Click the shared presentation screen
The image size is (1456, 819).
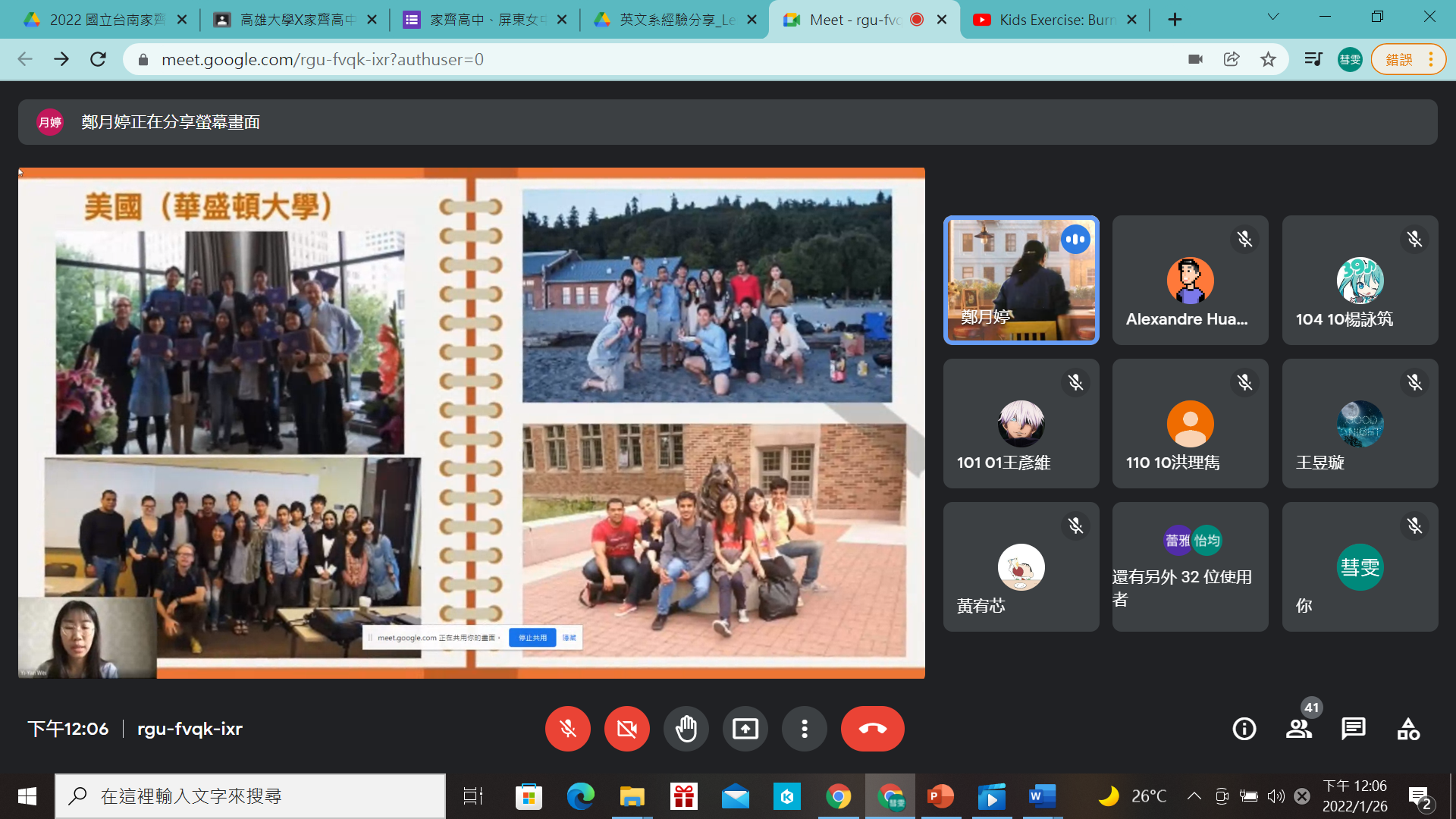click(x=472, y=423)
